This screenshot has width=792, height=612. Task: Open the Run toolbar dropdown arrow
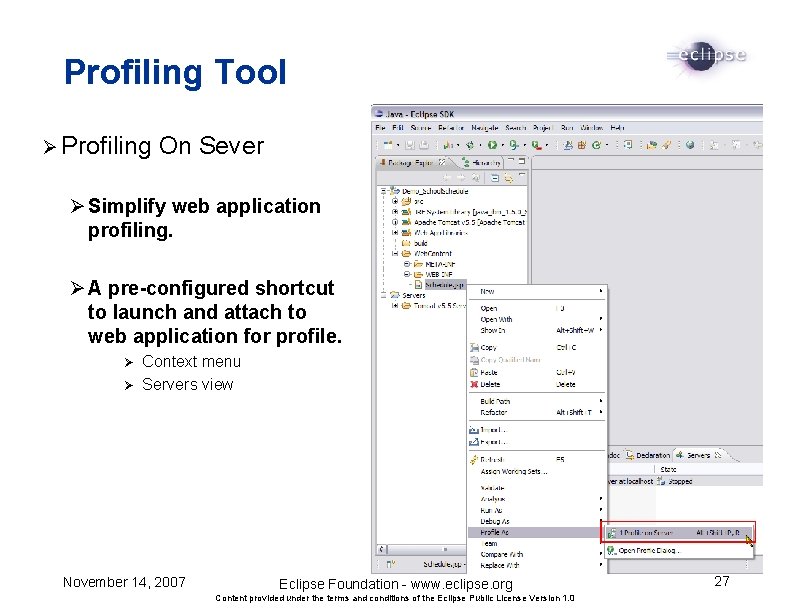click(503, 145)
